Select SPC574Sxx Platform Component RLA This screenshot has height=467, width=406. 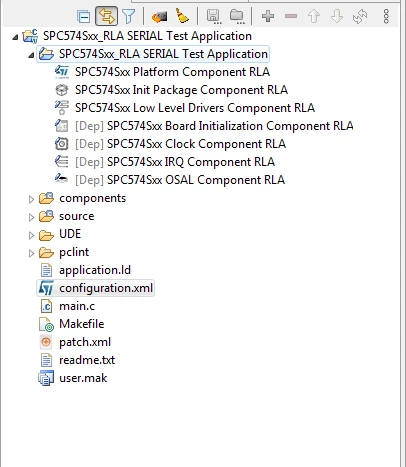point(172,72)
